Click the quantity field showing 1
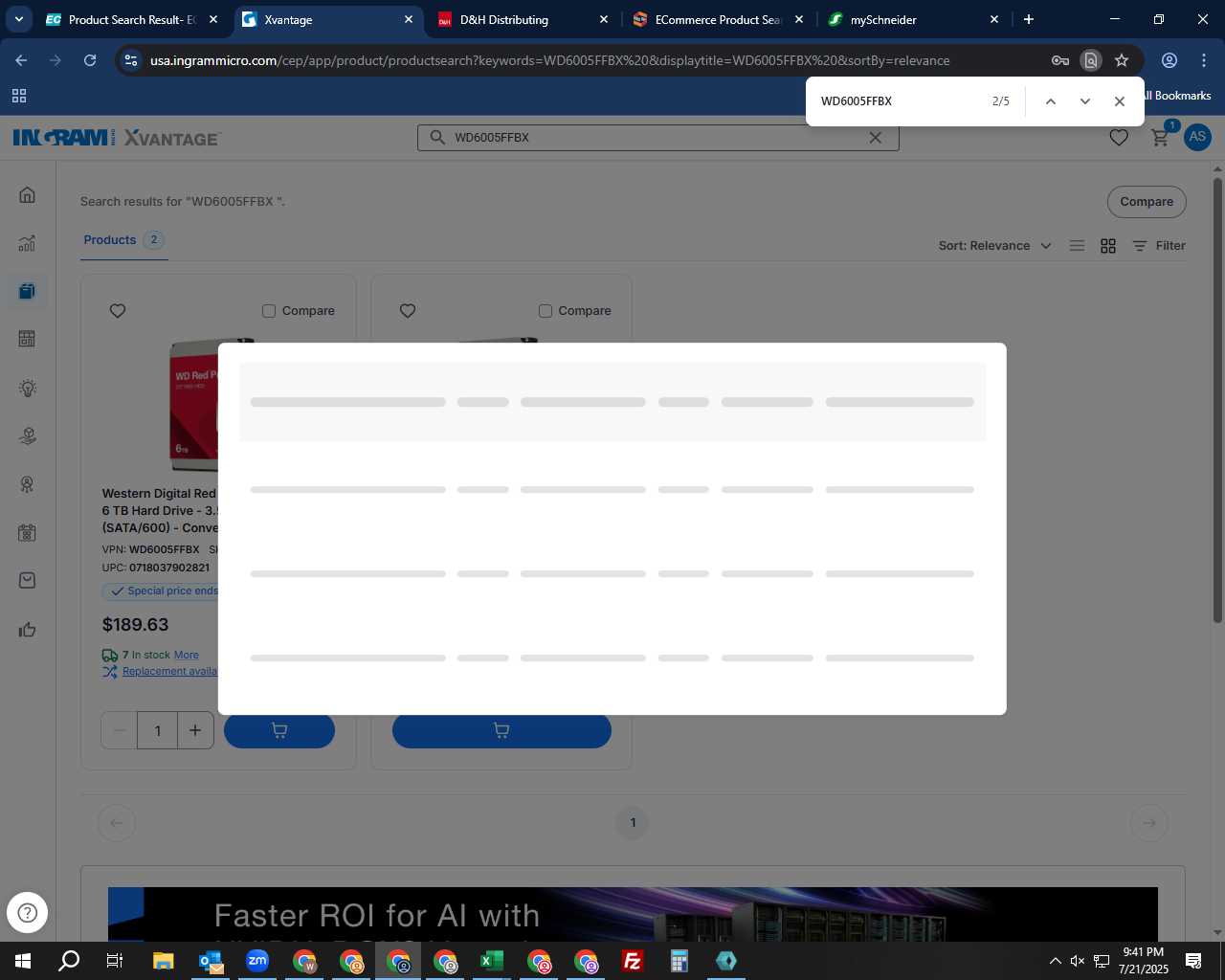Image resolution: width=1225 pixels, height=980 pixels. pyautogui.click(x=158, y=730)
